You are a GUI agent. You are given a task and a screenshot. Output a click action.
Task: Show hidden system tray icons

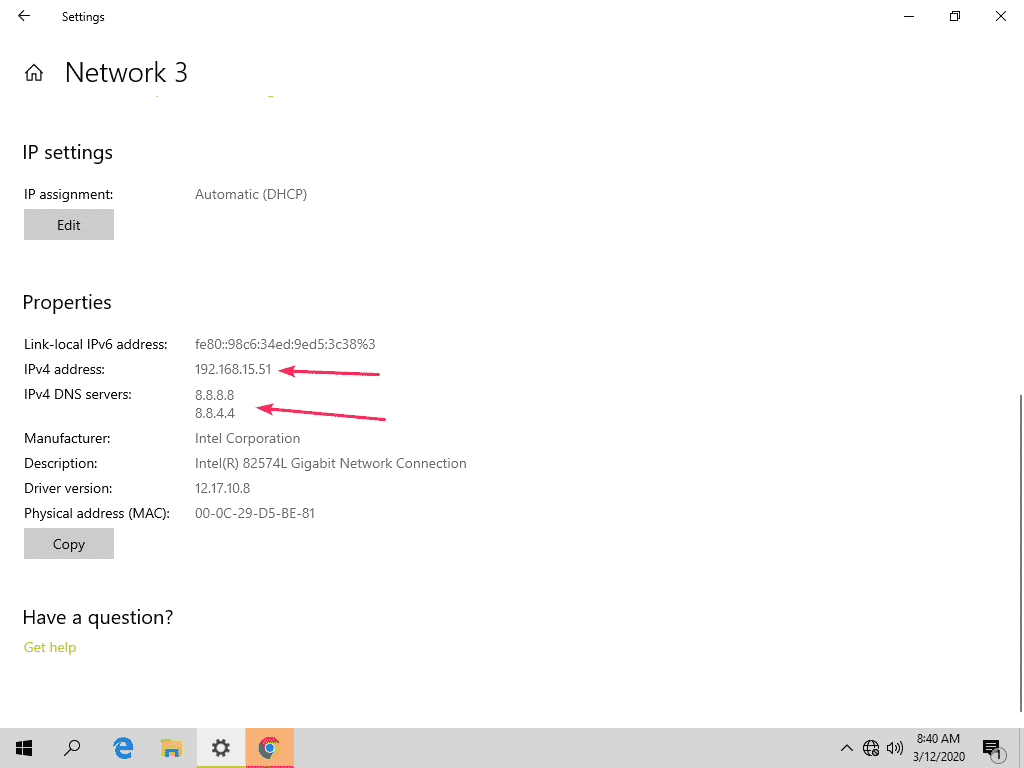pyautogui.click(x=846, y=748)
